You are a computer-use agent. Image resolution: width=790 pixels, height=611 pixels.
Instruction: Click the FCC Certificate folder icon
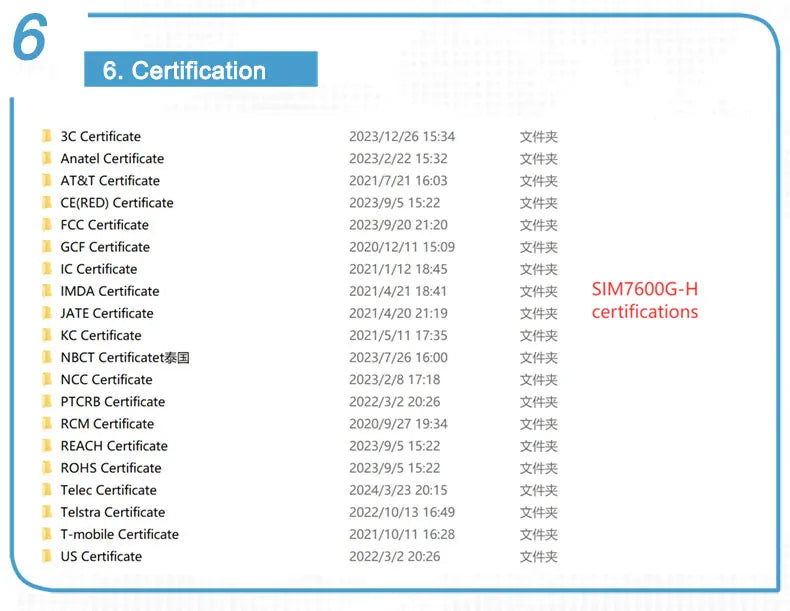tap(47, 225)
